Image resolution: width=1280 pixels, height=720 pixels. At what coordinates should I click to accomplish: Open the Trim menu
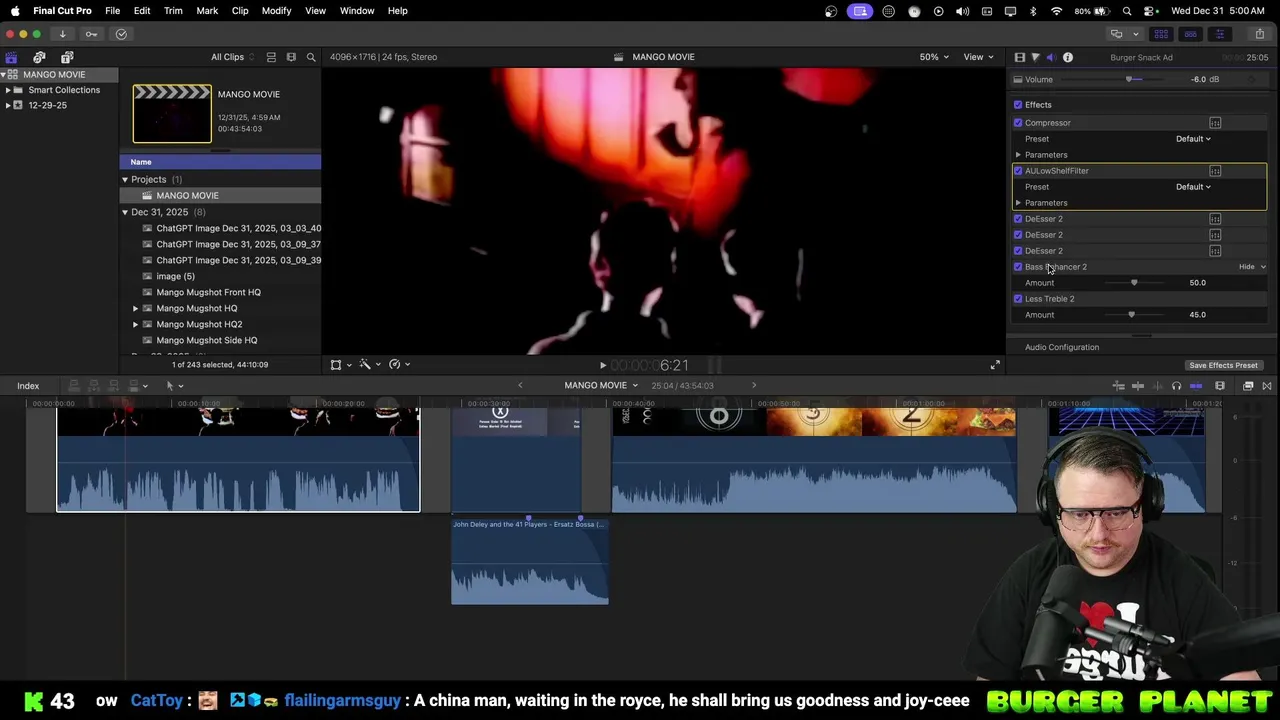coord(173,11)
